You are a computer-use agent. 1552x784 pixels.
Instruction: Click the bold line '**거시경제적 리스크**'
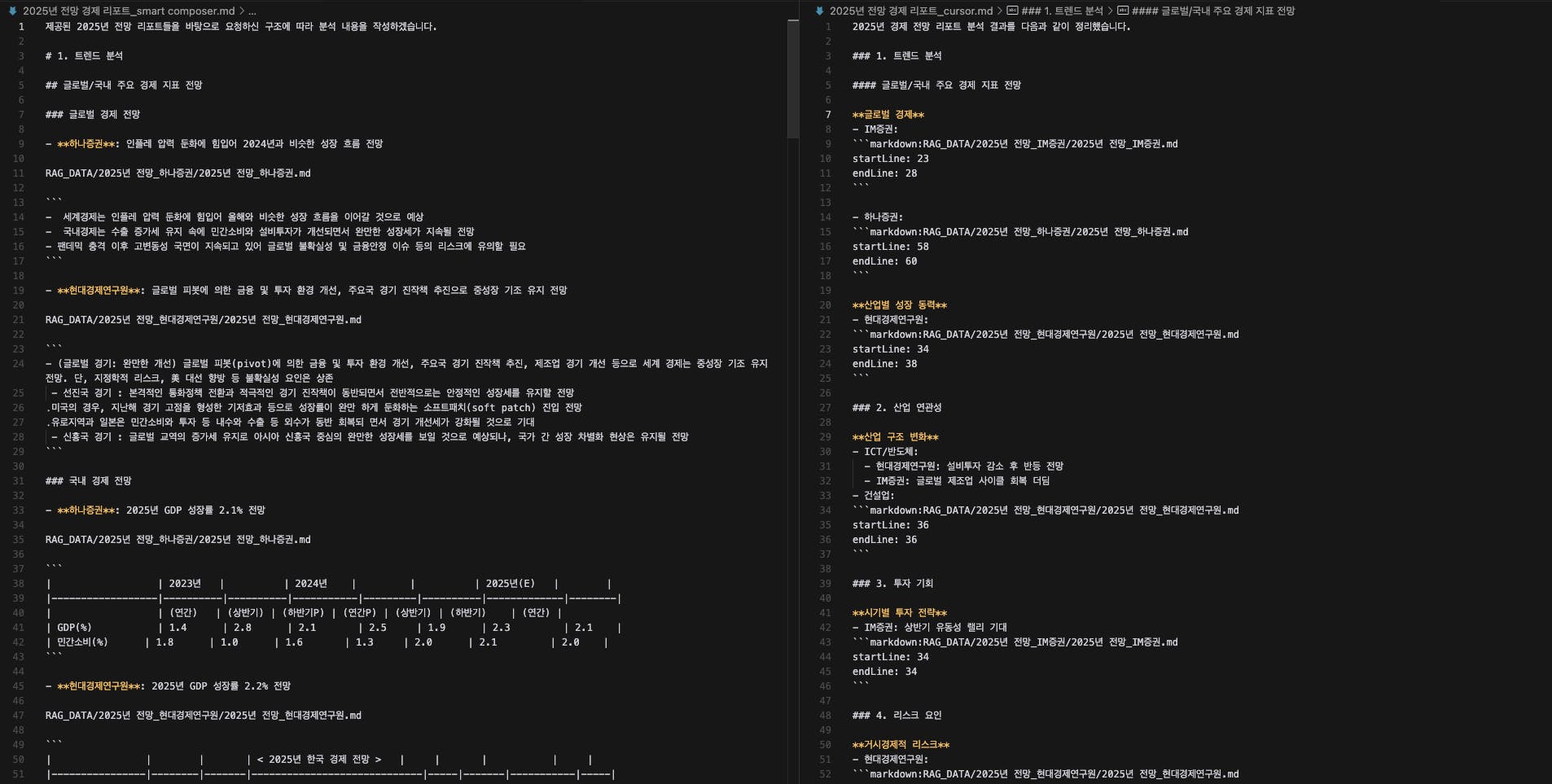(901, 745)
